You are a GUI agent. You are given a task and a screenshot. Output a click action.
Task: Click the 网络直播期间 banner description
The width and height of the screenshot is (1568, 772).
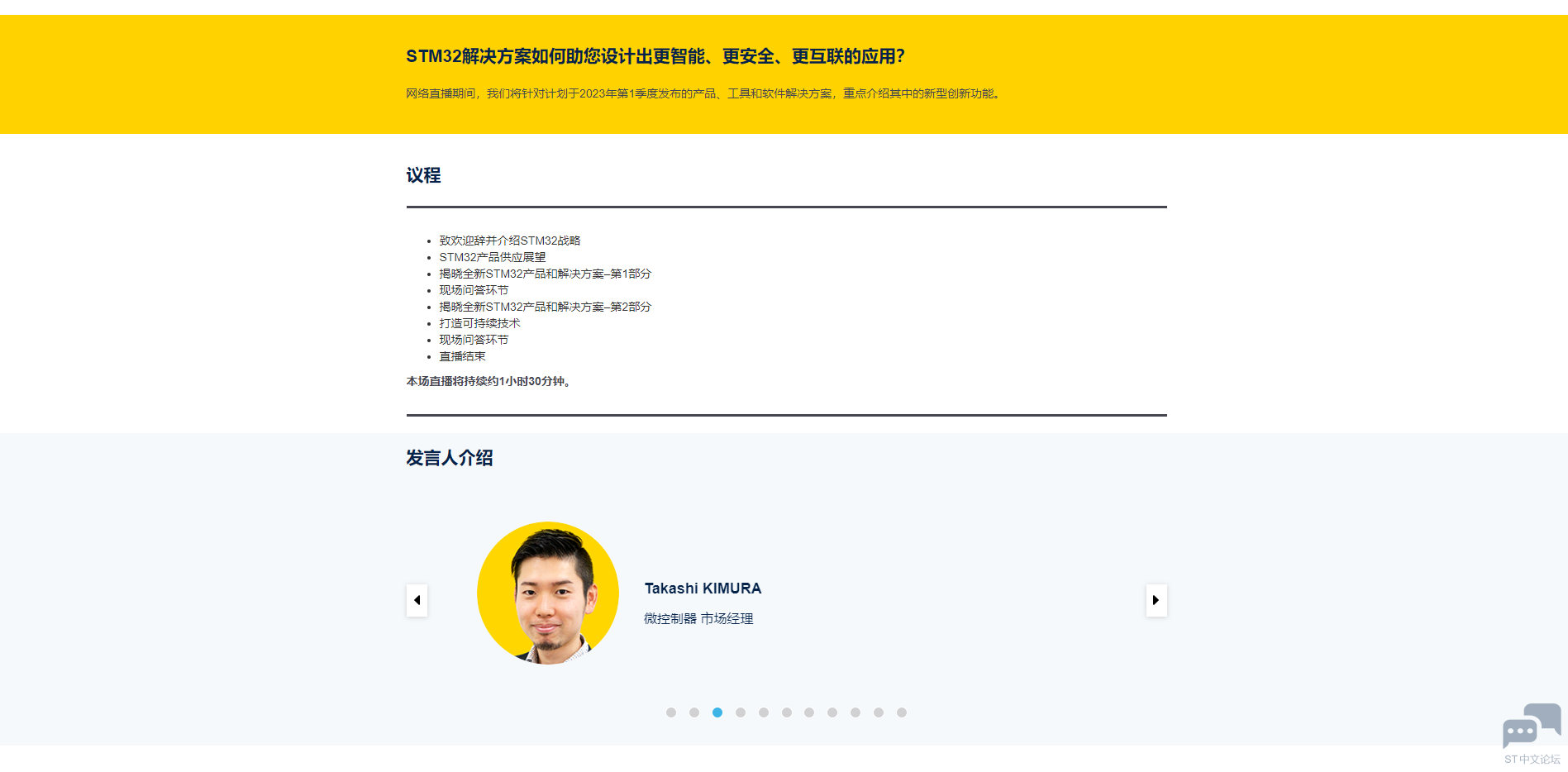click(x=704, y=93)
